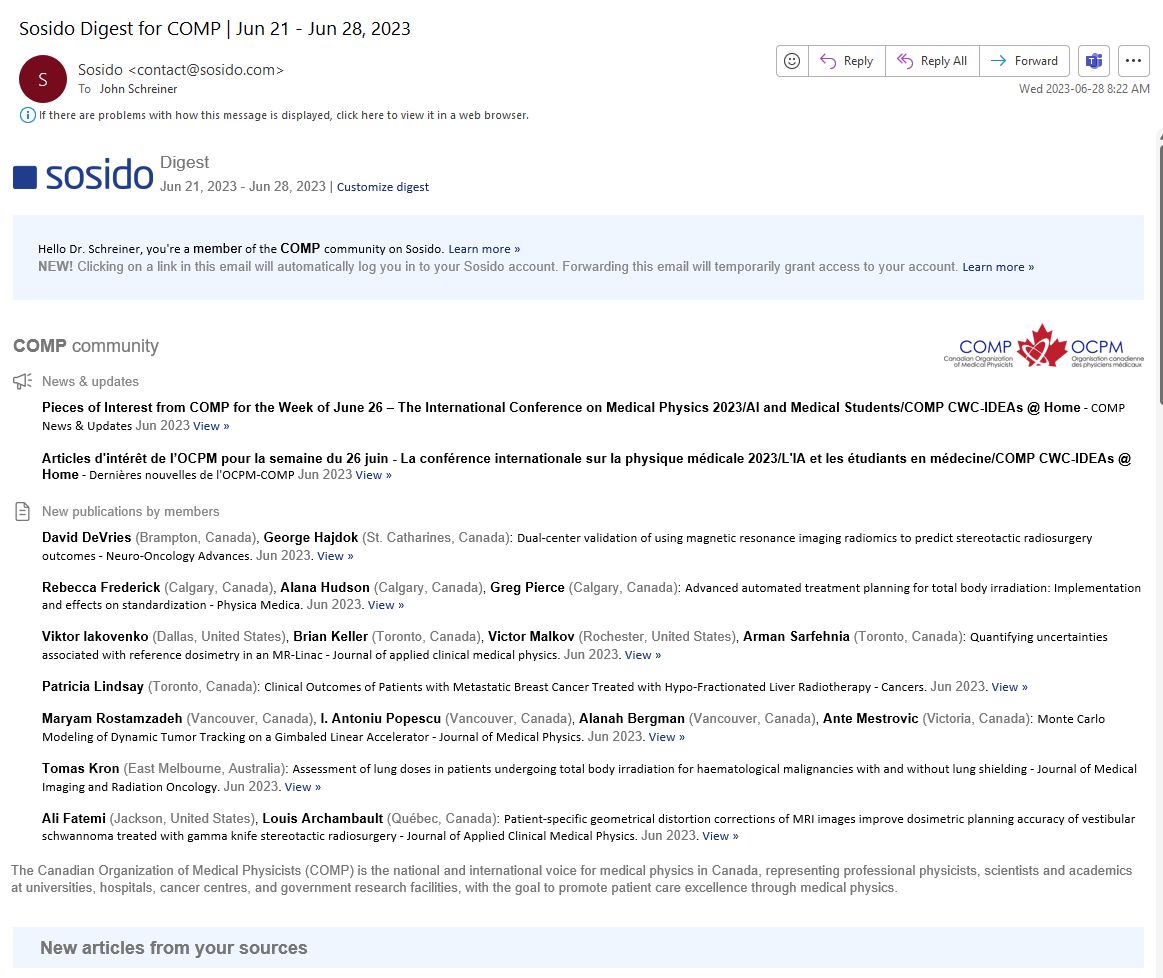The image size is (1163, 978).
Task: Open the Customize digest link
Action: pyautogui.click(x=383, y=187)
